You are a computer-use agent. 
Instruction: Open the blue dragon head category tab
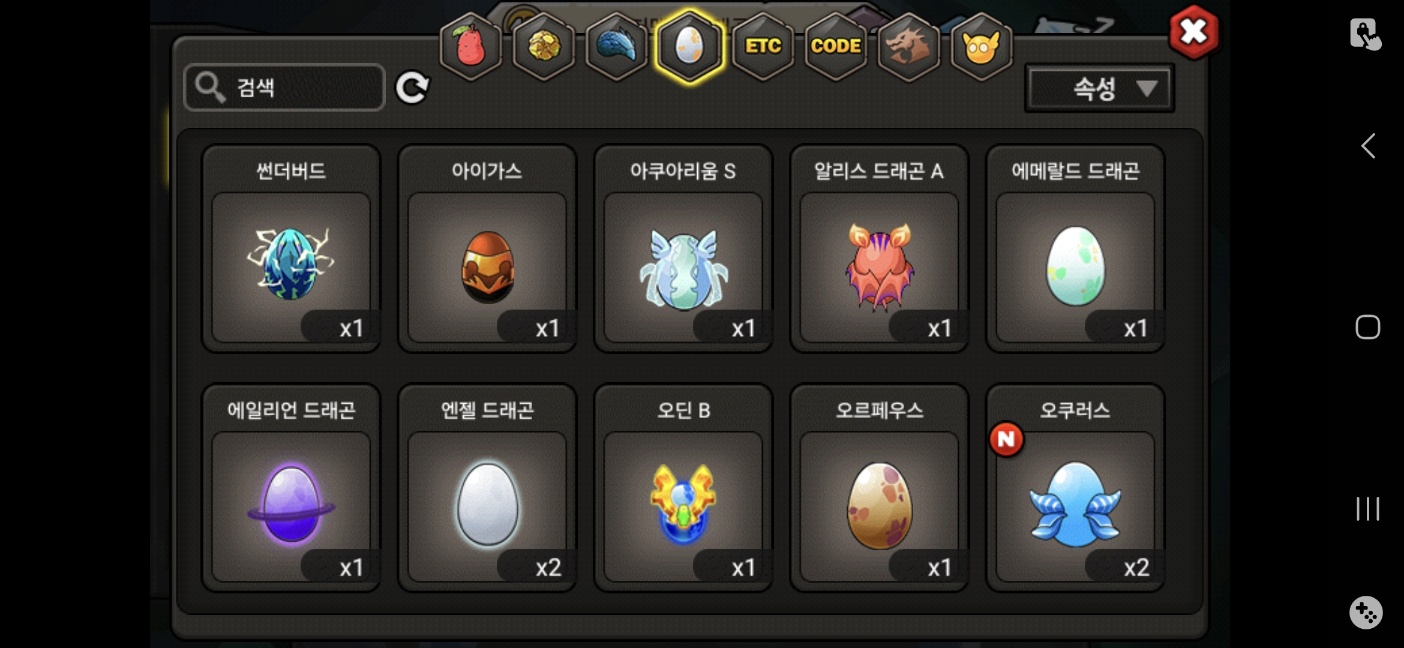pyautogui.click(x=616, y=46)
